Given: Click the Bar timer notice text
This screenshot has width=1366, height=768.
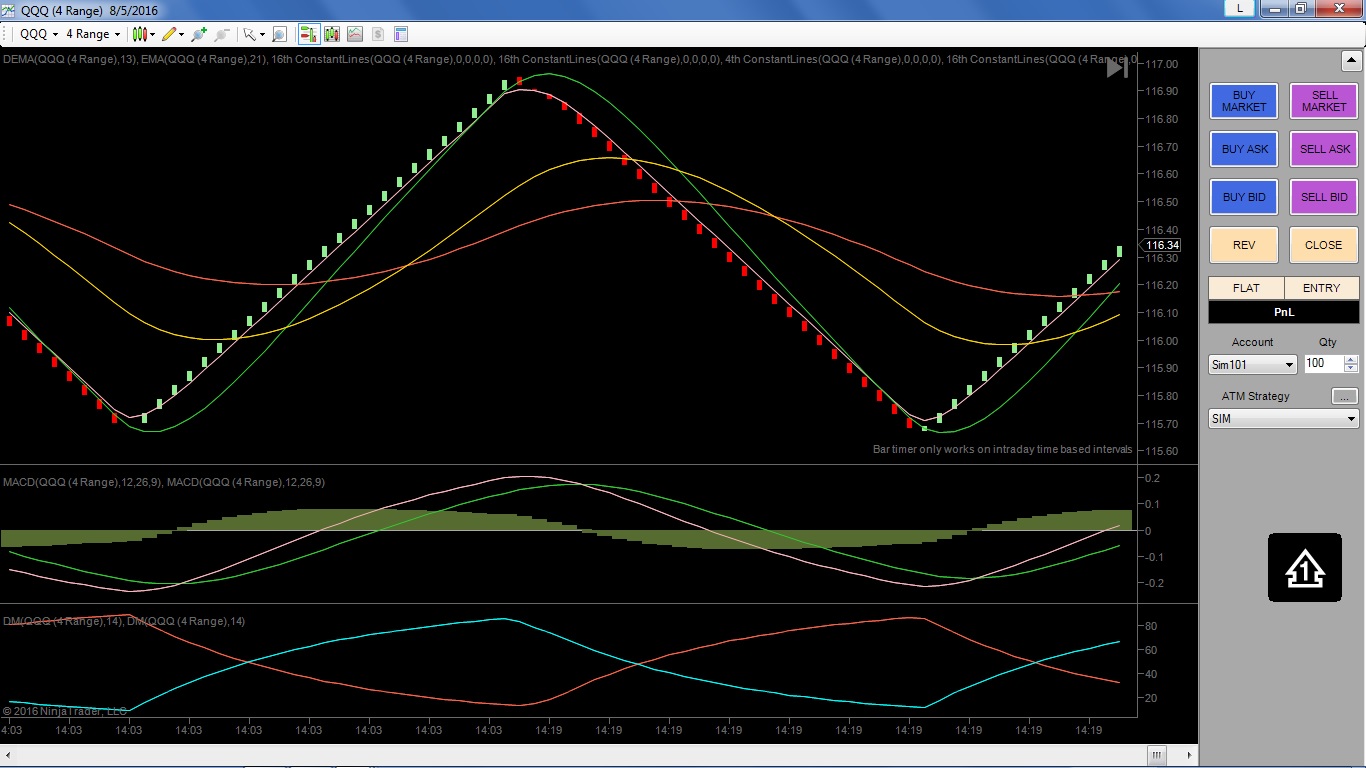Looking at the screenshot, I should 1002,449.
